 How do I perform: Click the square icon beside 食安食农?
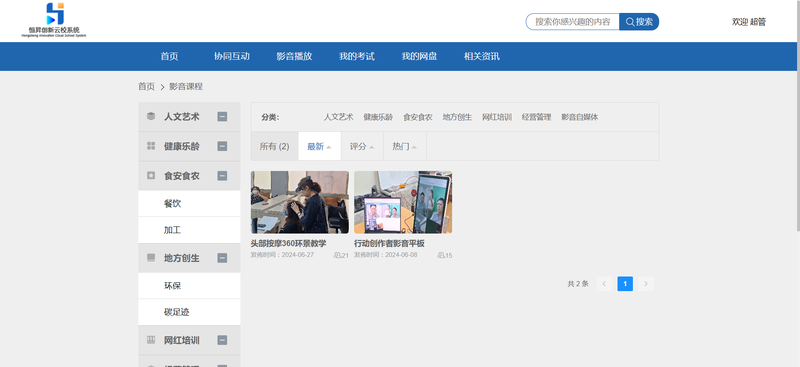pos(151,176)
